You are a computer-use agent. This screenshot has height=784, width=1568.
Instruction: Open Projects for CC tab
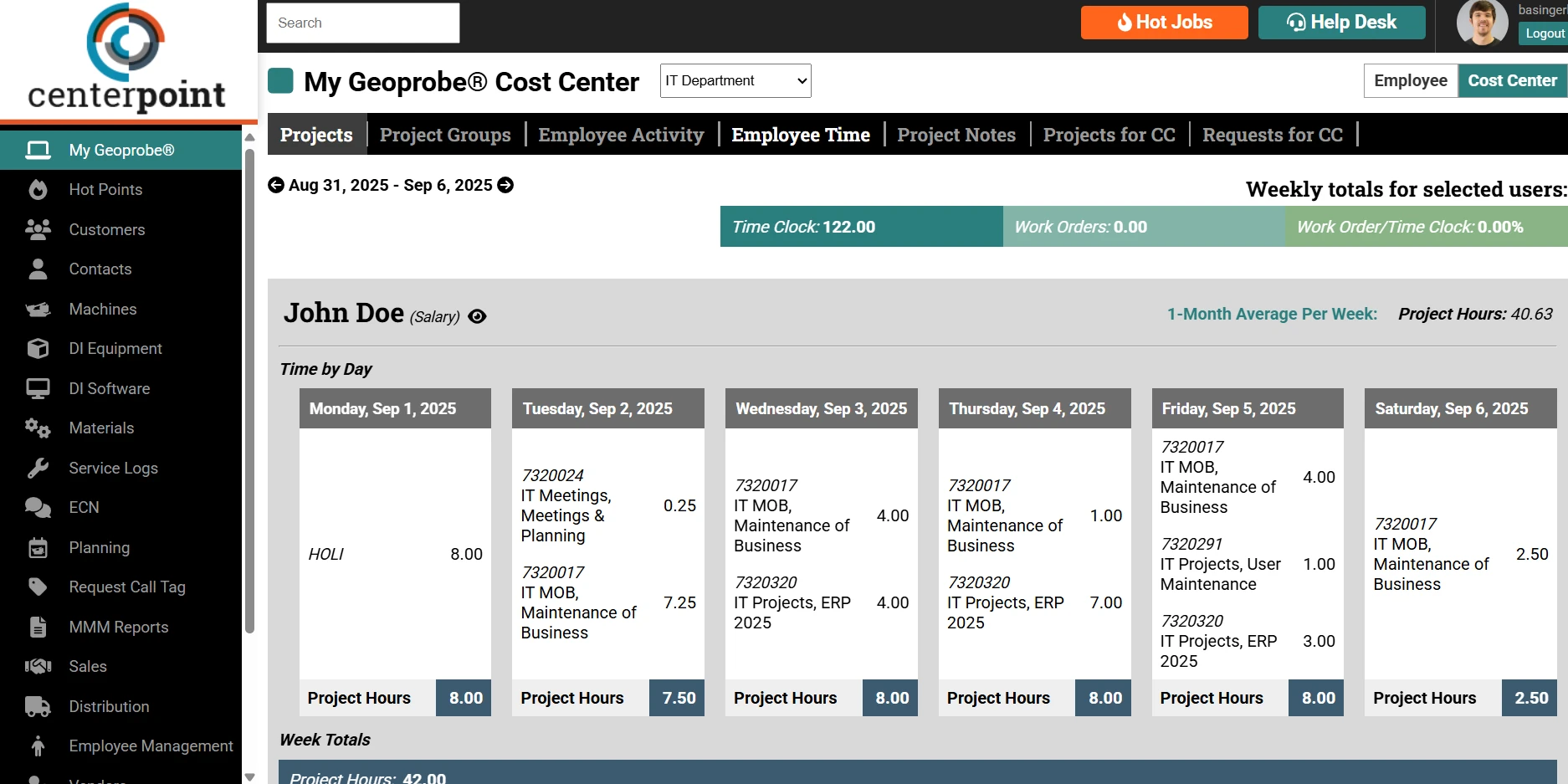point(1109,135)
